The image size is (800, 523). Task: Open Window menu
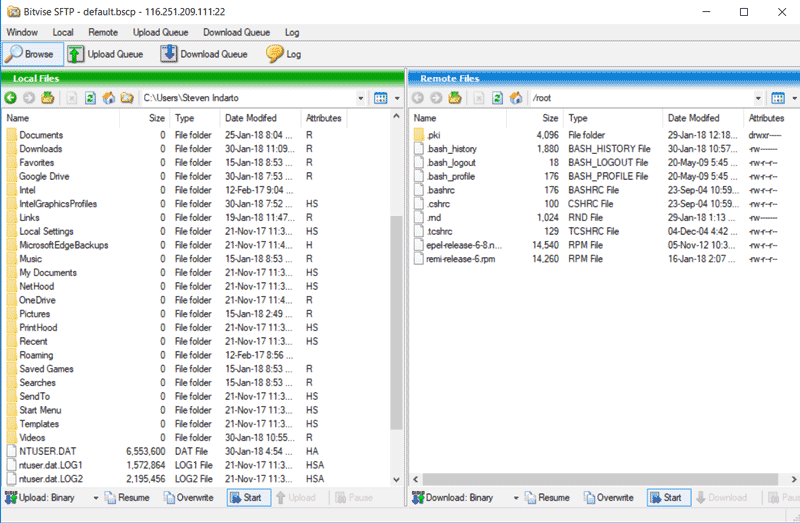point(22,32)
